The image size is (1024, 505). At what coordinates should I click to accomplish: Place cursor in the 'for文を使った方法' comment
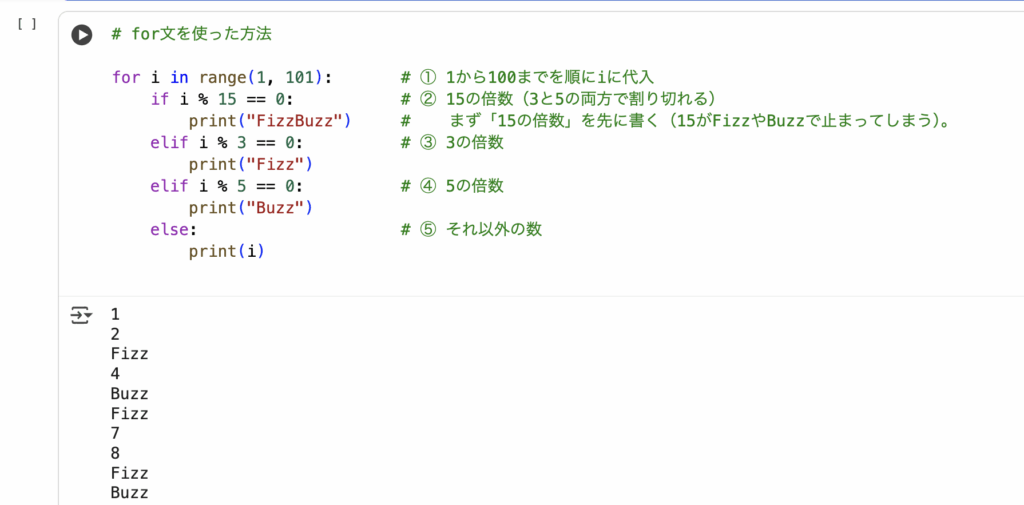(x=192, y=34)
